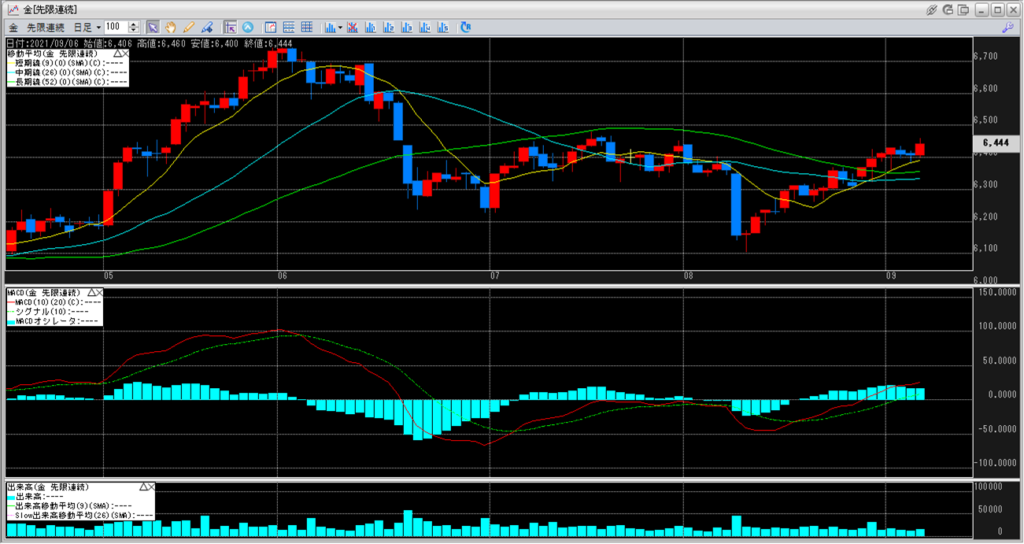This screenshot has height=544, width=1024.
Task: Click the blue reload chart icon
Action: tap(466, 27)
